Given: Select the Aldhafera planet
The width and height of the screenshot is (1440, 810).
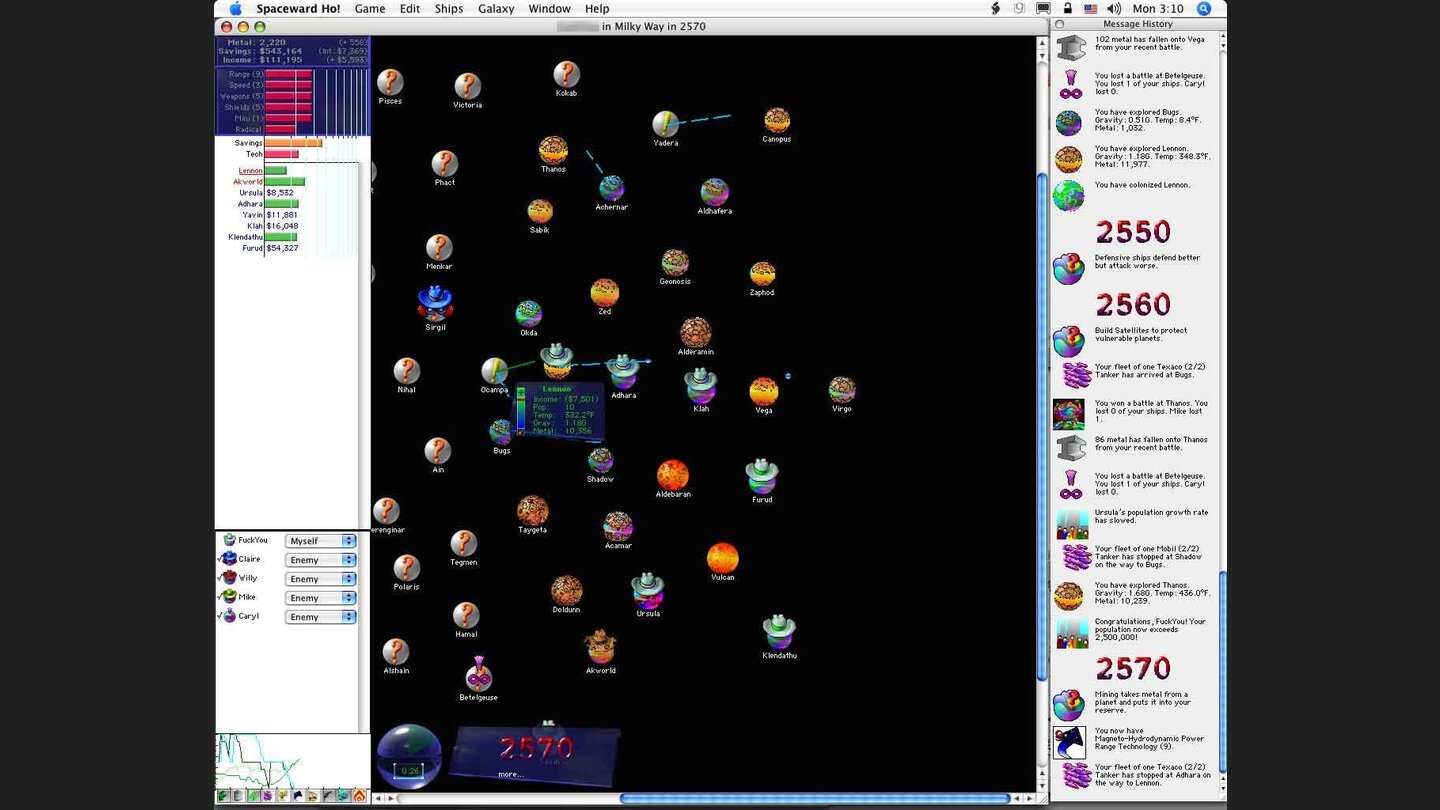Looking at the screenshot, I should tap(714, 192).
